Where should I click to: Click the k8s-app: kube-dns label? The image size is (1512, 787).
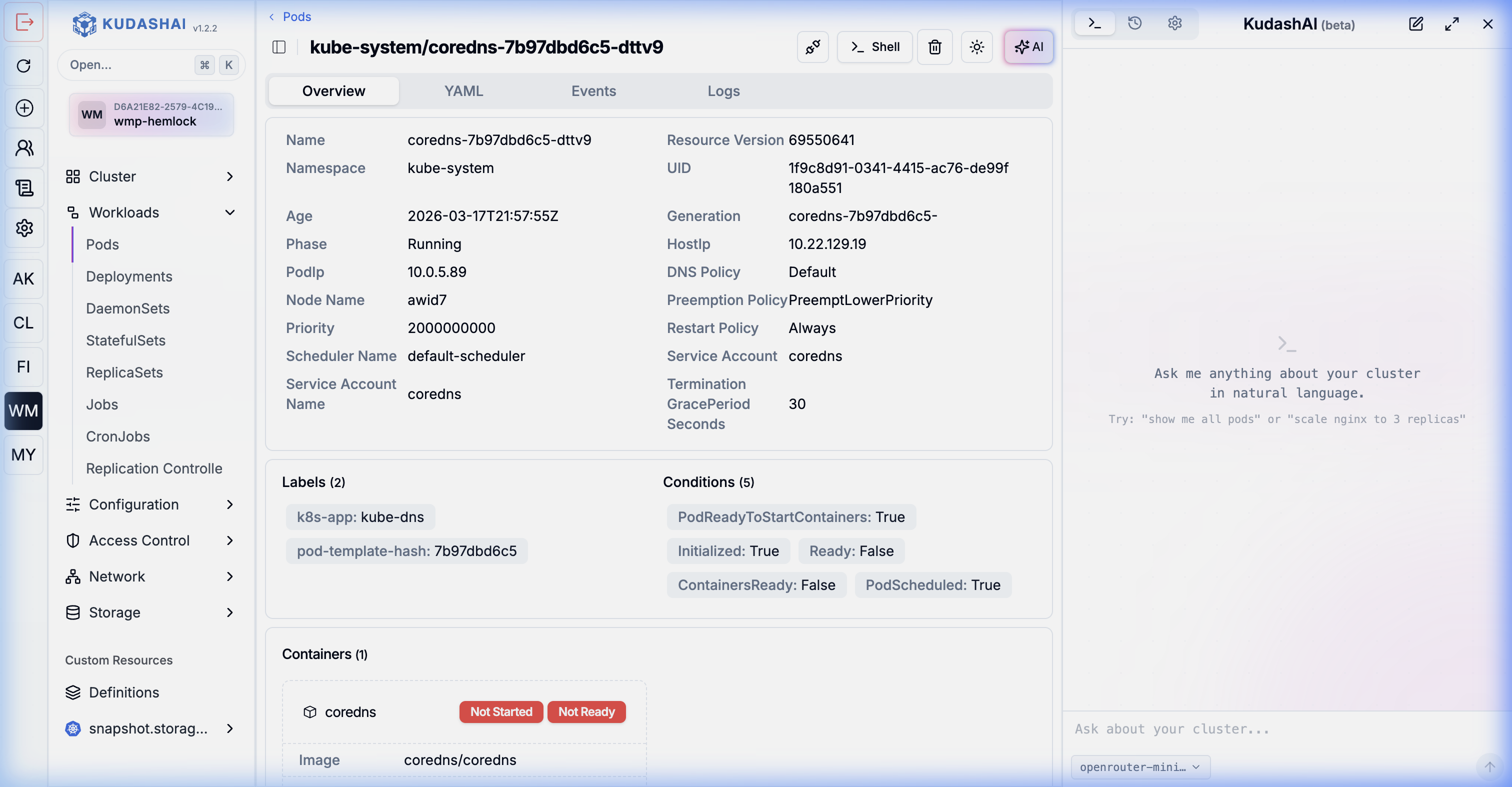[x=360, y=517]
